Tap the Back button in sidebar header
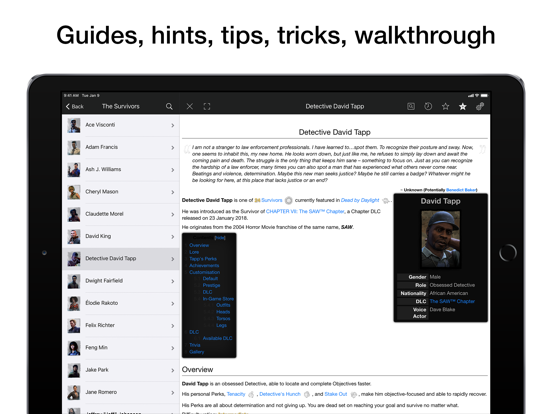 click(75, 106)
